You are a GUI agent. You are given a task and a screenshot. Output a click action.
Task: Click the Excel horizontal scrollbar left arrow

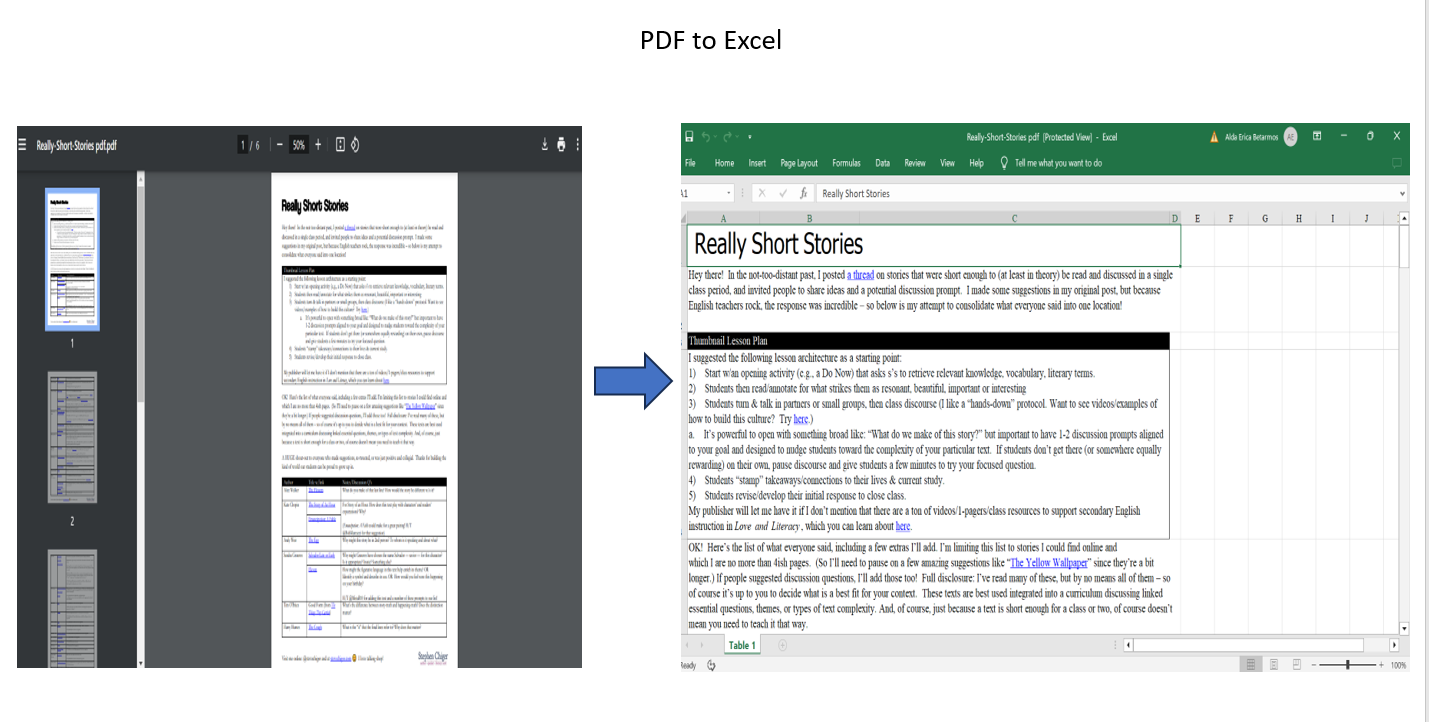click(x=1129, y=646)
